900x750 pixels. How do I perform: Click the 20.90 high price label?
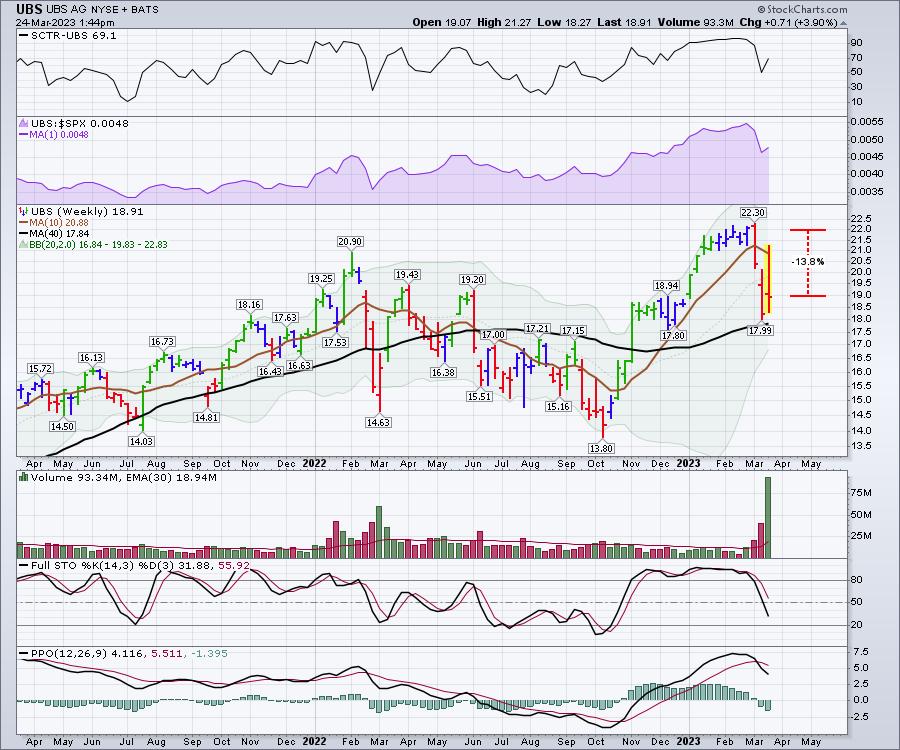(x=350, y=241)
